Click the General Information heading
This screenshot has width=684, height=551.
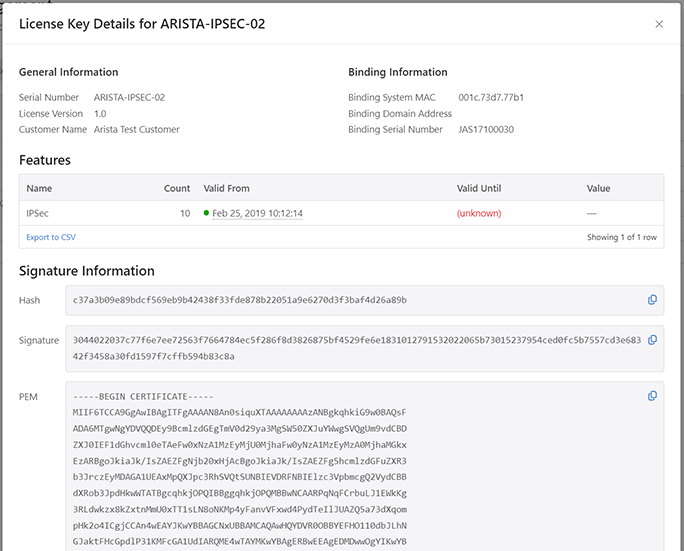point(68,72)
